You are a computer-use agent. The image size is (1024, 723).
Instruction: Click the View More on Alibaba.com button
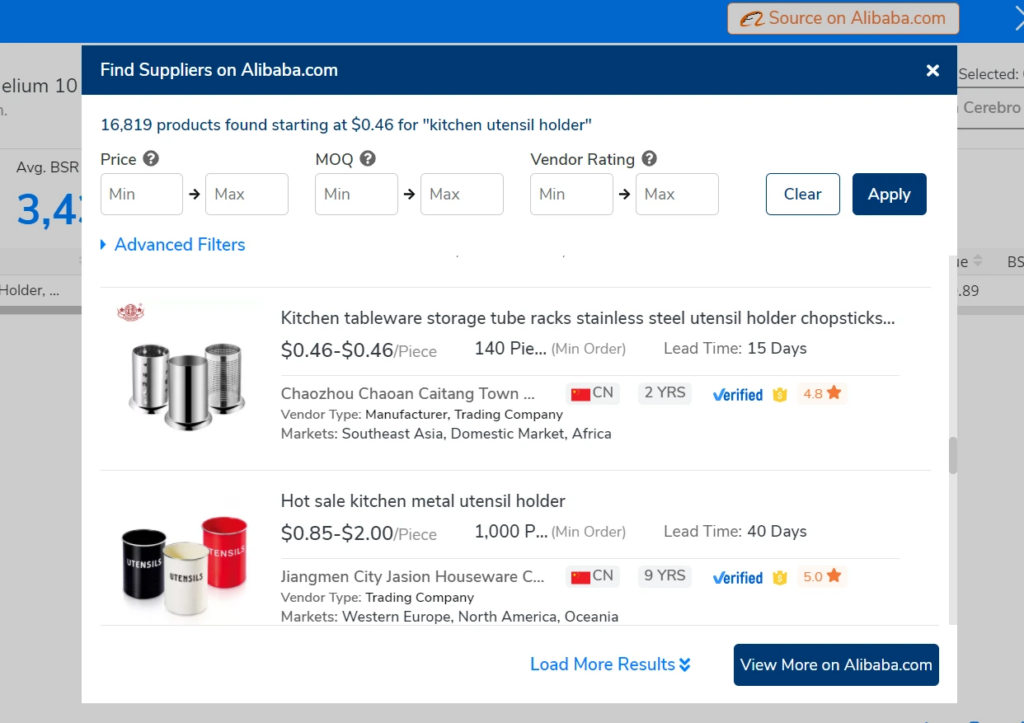[x=835, y=664]
